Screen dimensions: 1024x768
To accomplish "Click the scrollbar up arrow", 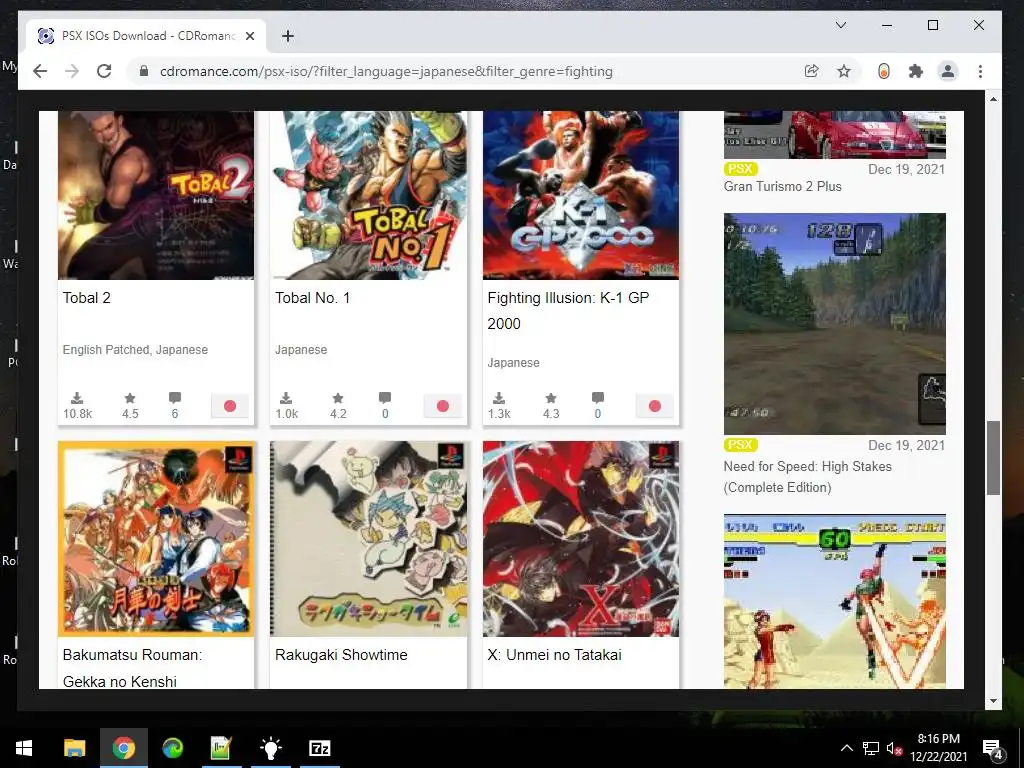I will tap(993, 99).
